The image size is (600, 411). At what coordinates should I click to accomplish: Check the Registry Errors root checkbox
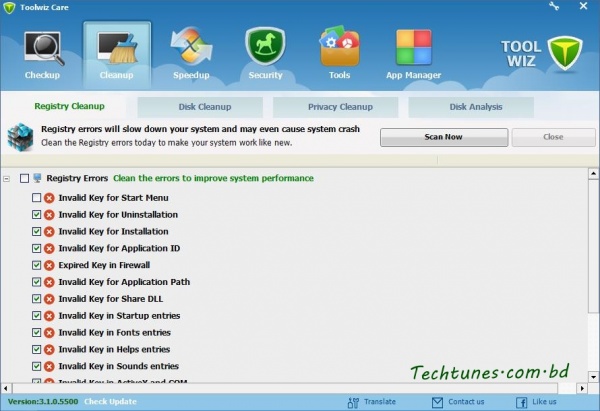click(24, 178)
